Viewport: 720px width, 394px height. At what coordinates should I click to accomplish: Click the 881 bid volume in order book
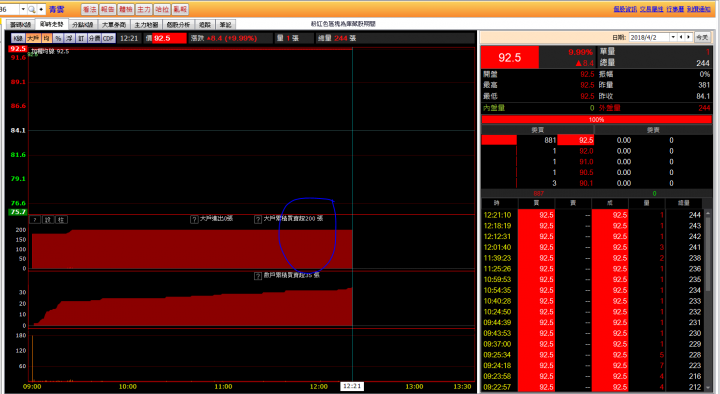tap(550, 140)
